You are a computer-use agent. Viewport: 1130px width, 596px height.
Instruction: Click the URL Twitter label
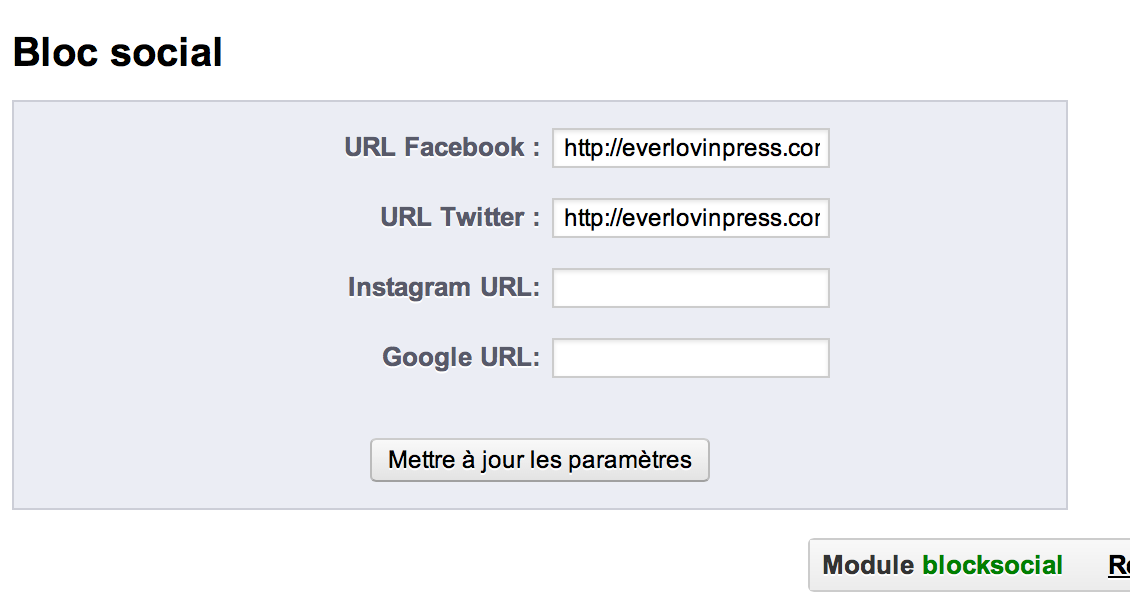pos(459,218)
